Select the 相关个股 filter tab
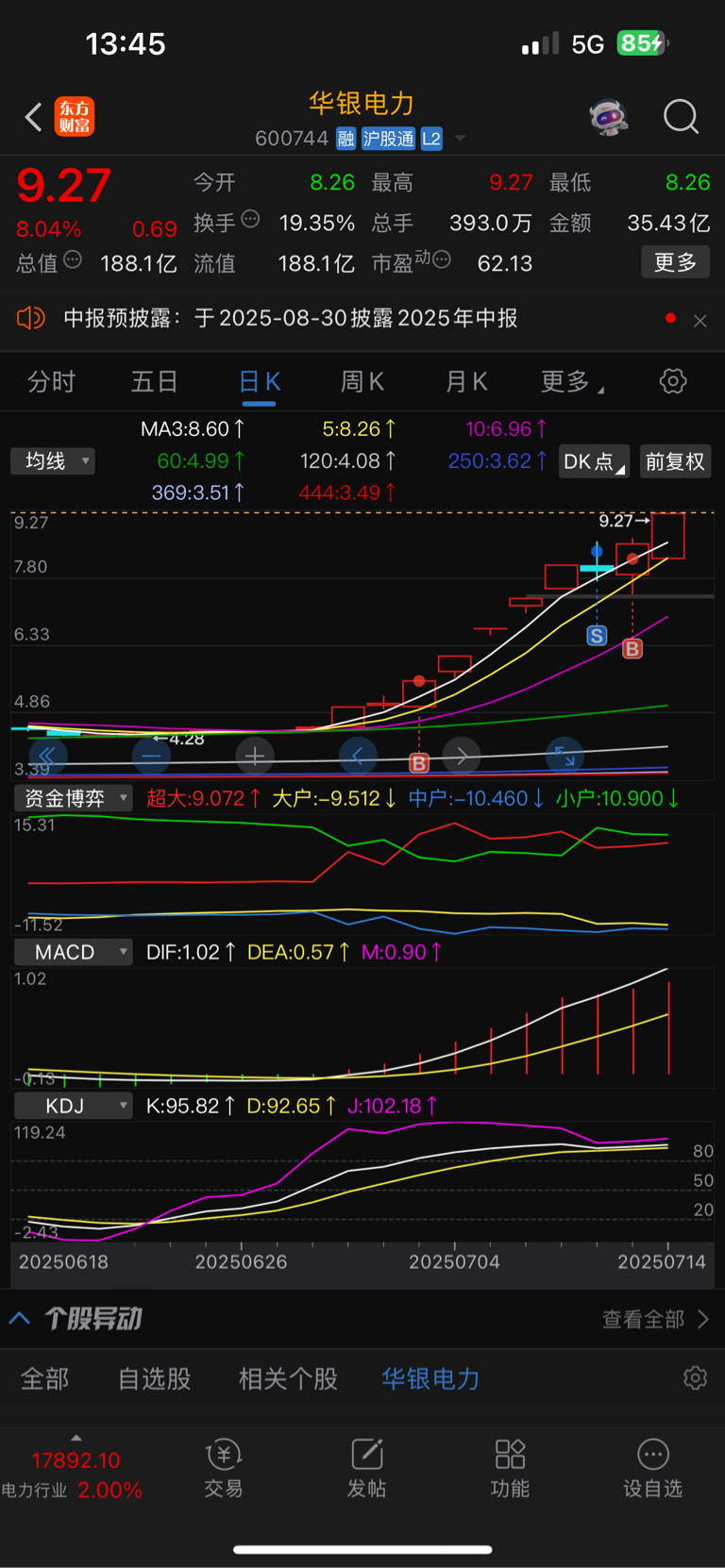Screen dimensions: 725x1568 288,1378
